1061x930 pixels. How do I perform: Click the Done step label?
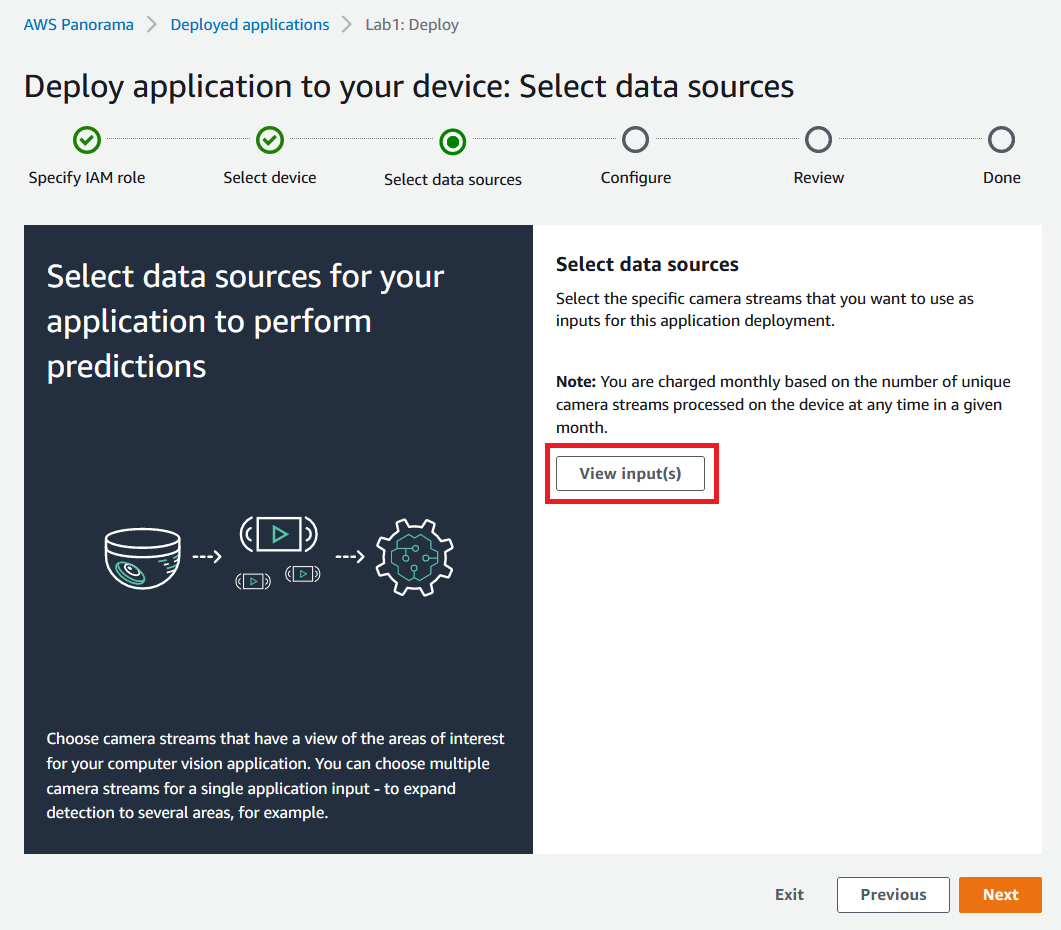pos(1001,177)
